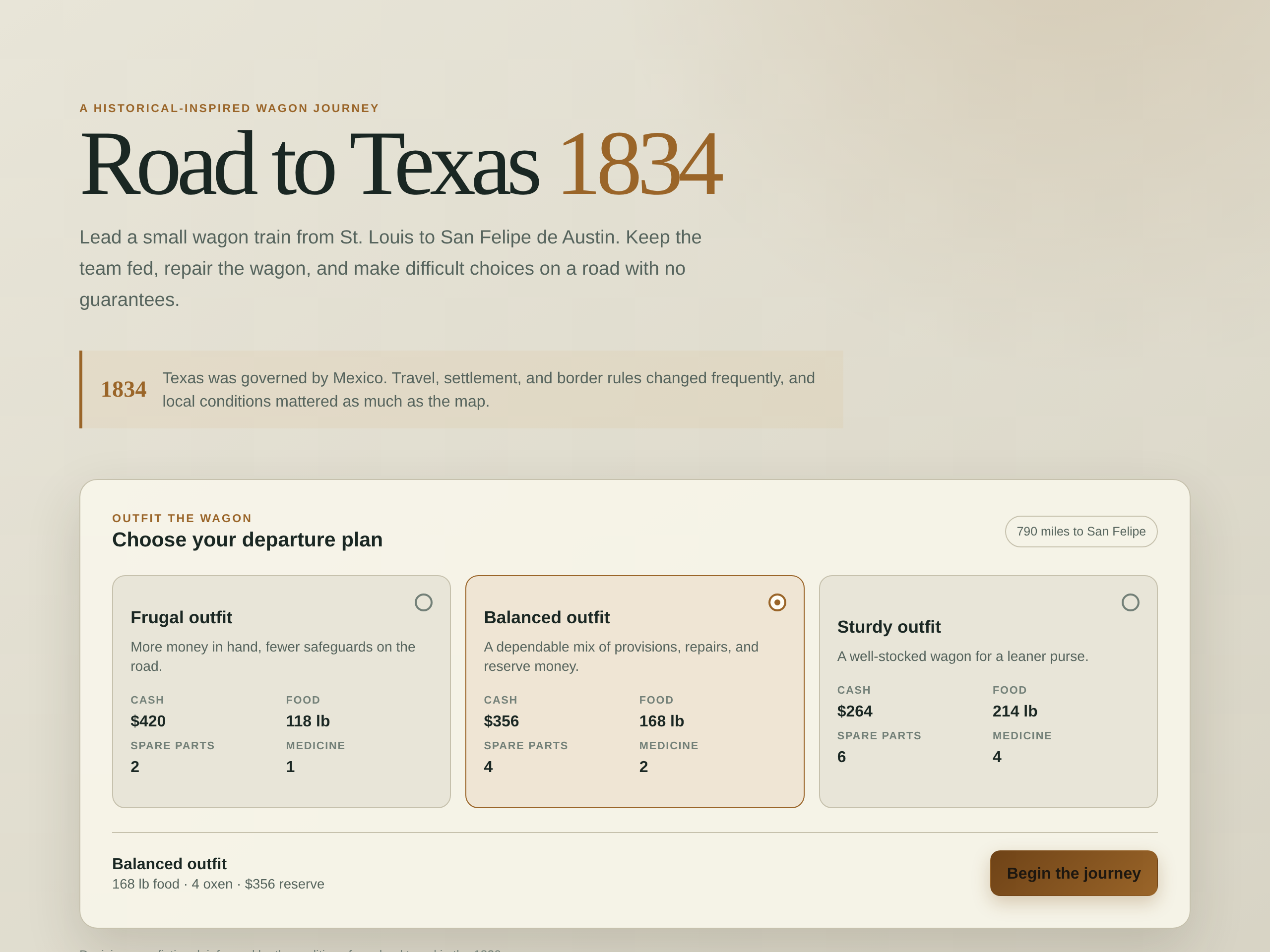Select the Balanced outfit radio button
This screenshot has height=952, width=1270.
point(777,602)
